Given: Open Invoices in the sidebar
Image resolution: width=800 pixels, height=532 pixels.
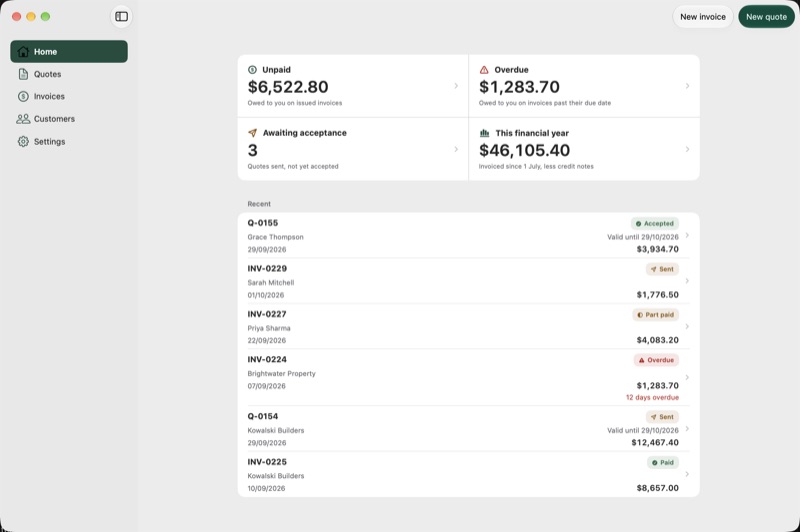Looking at the screenshot, I should click(x=69, y=96).
